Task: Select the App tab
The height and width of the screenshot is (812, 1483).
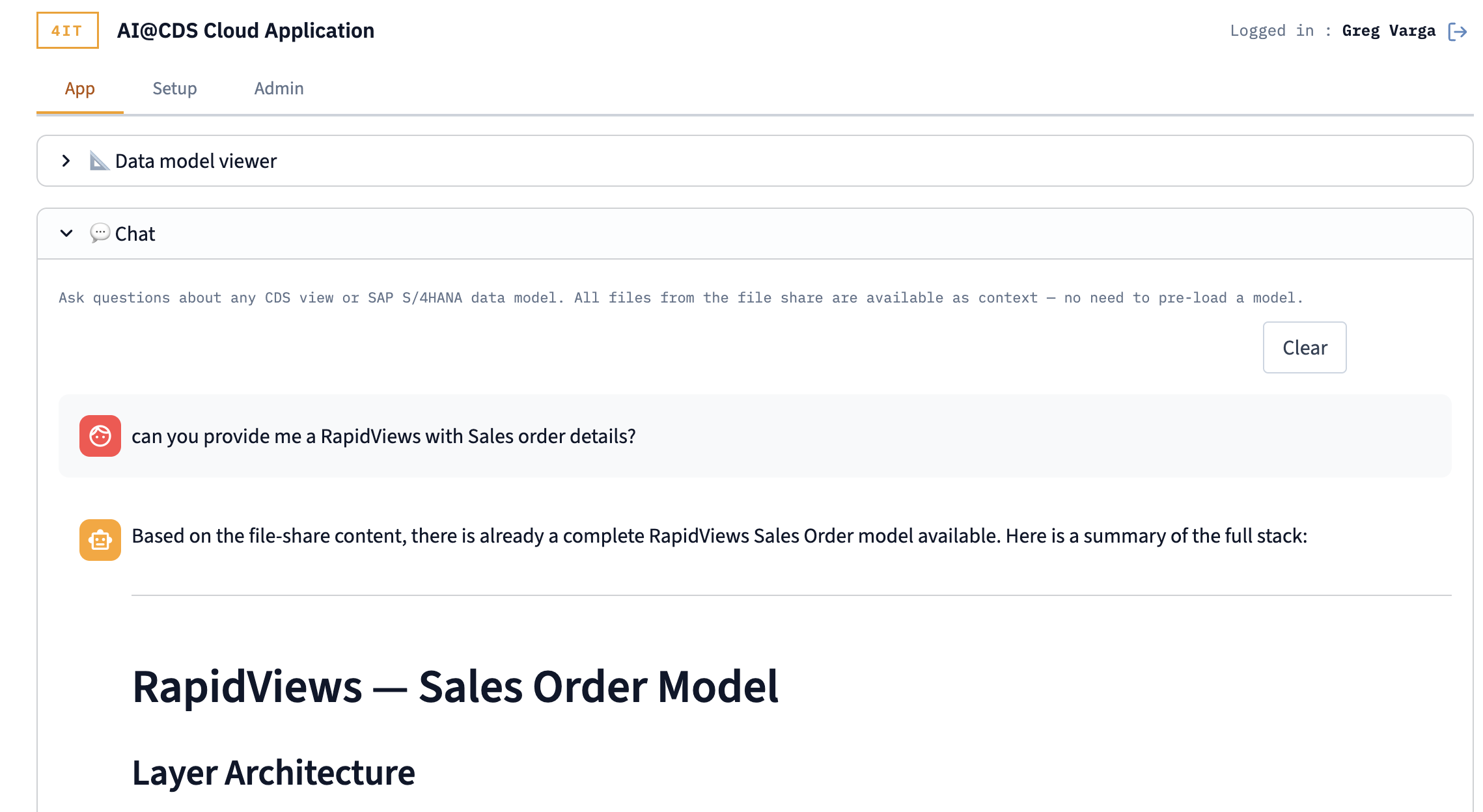Action: 79,88
